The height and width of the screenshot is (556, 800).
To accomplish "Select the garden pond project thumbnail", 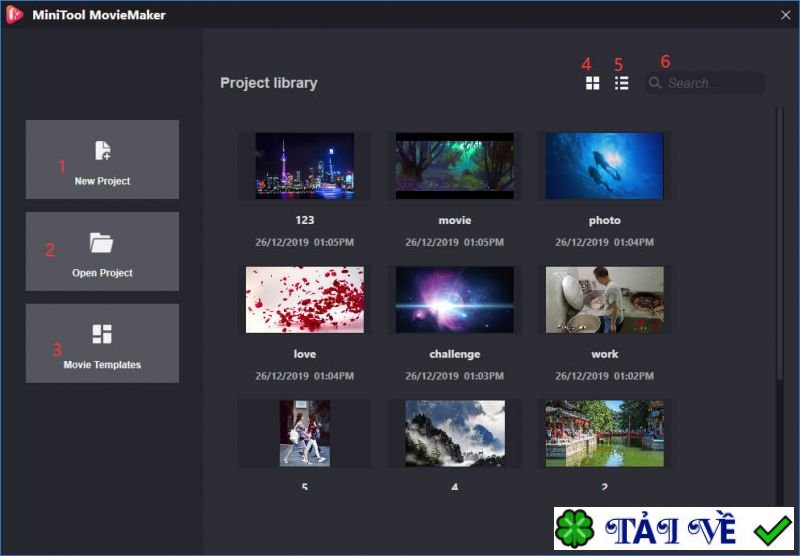I will tap(605, 433).
